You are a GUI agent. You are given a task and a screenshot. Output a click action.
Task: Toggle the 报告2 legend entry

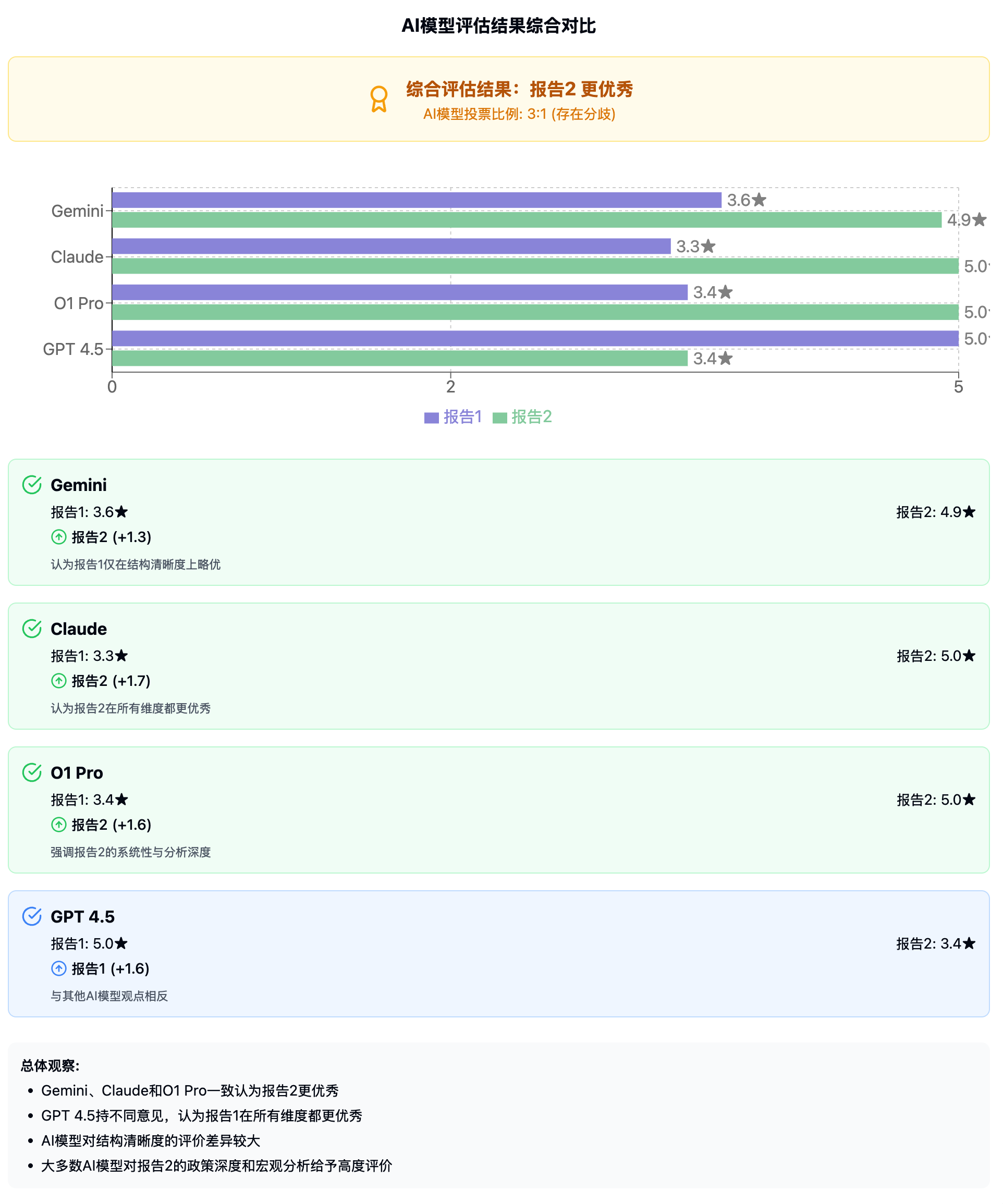[x=531, y=417]
